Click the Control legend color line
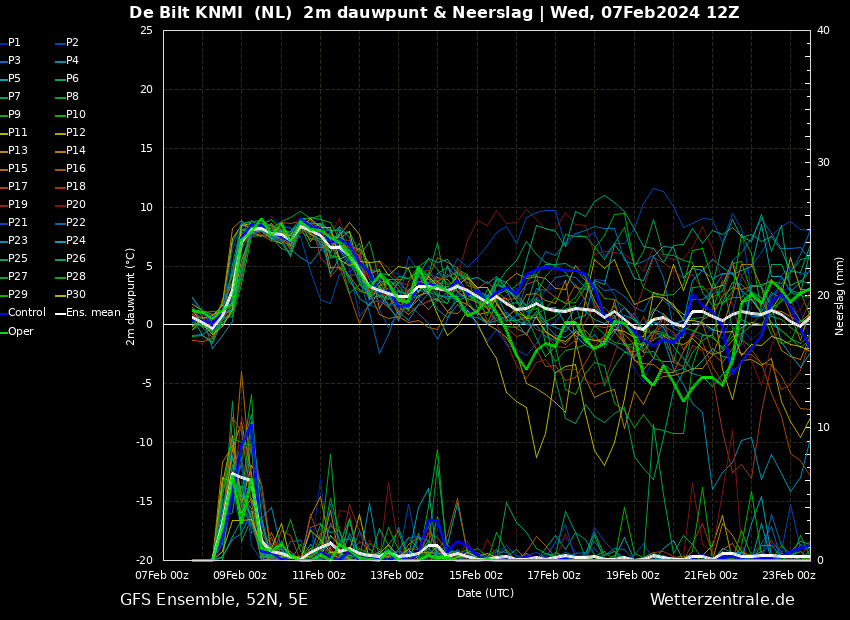 [3, 313]
